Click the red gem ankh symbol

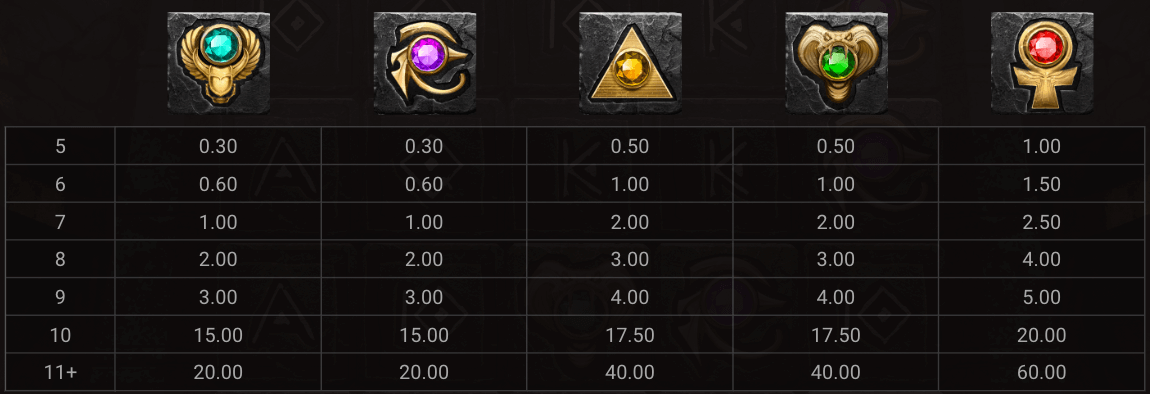click(x=1041, y=63)
